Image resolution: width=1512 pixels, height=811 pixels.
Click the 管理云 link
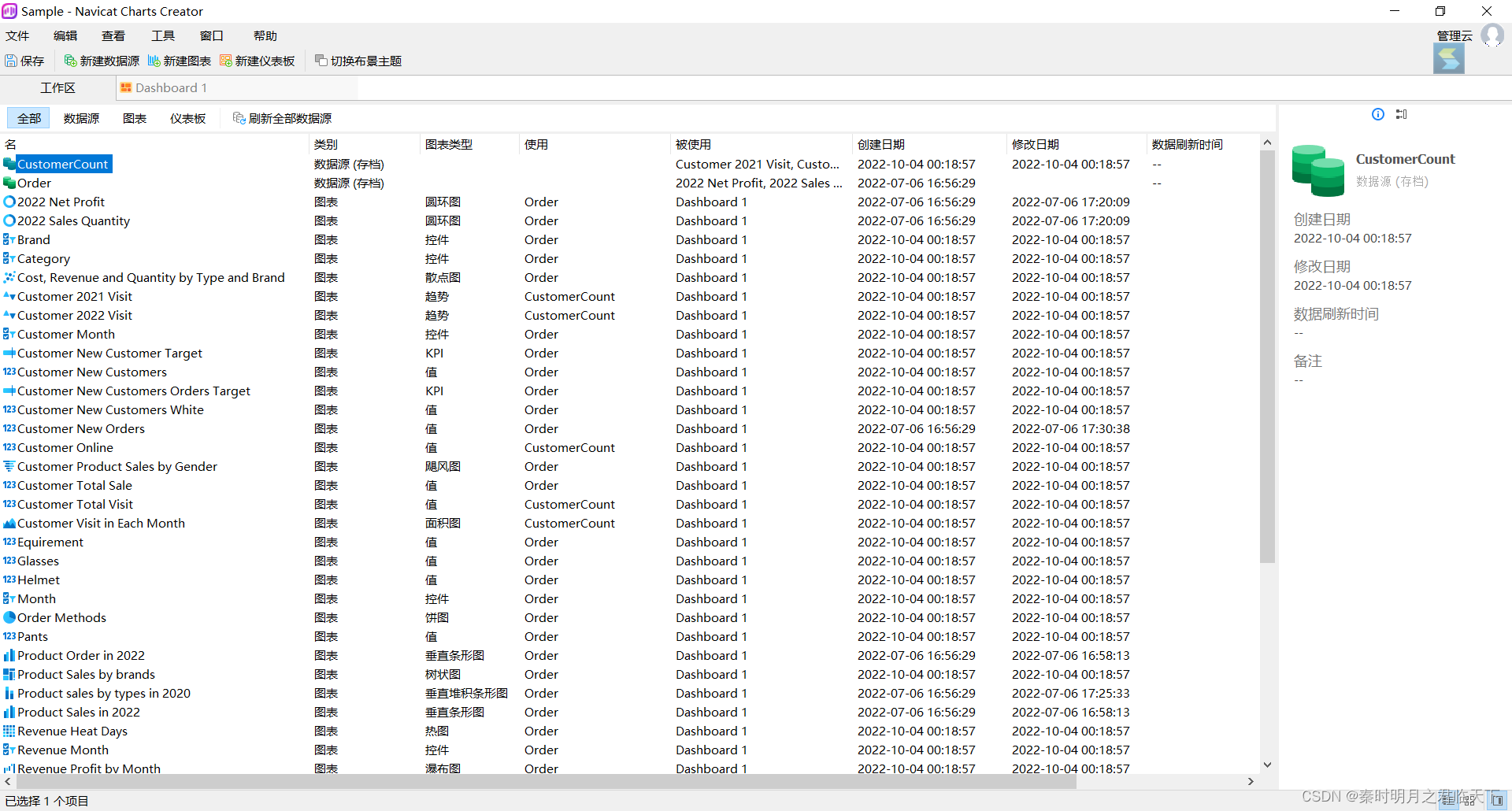click(x=1455, y=35)
